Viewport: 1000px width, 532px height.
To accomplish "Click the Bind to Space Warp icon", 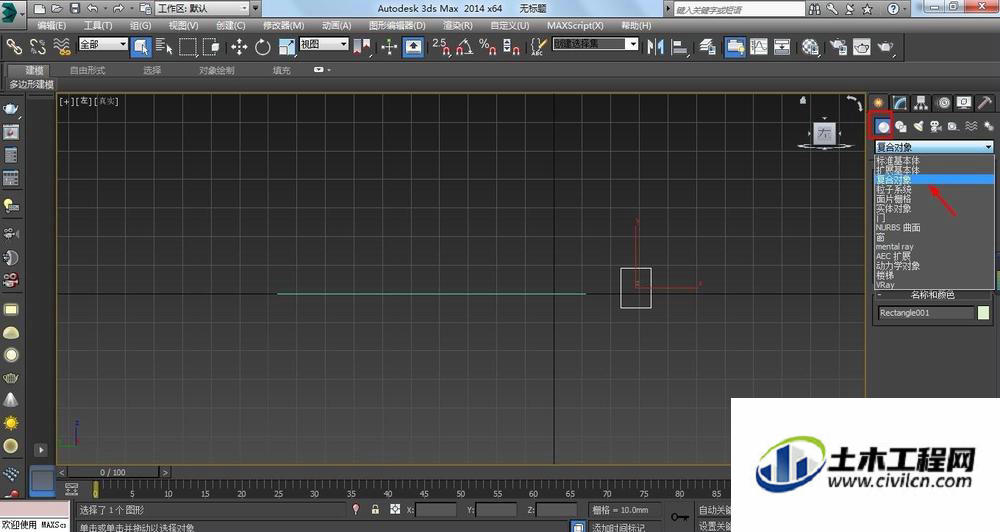I will tap(62, 47).
